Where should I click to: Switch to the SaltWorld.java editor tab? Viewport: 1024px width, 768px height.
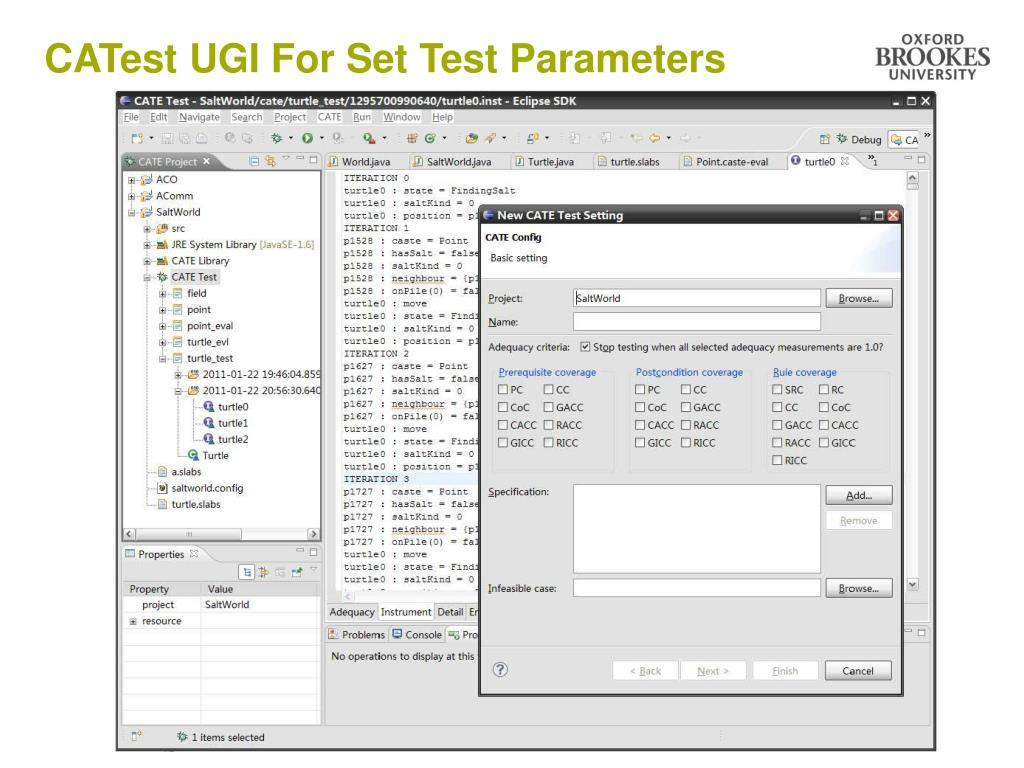click(451, 162)
